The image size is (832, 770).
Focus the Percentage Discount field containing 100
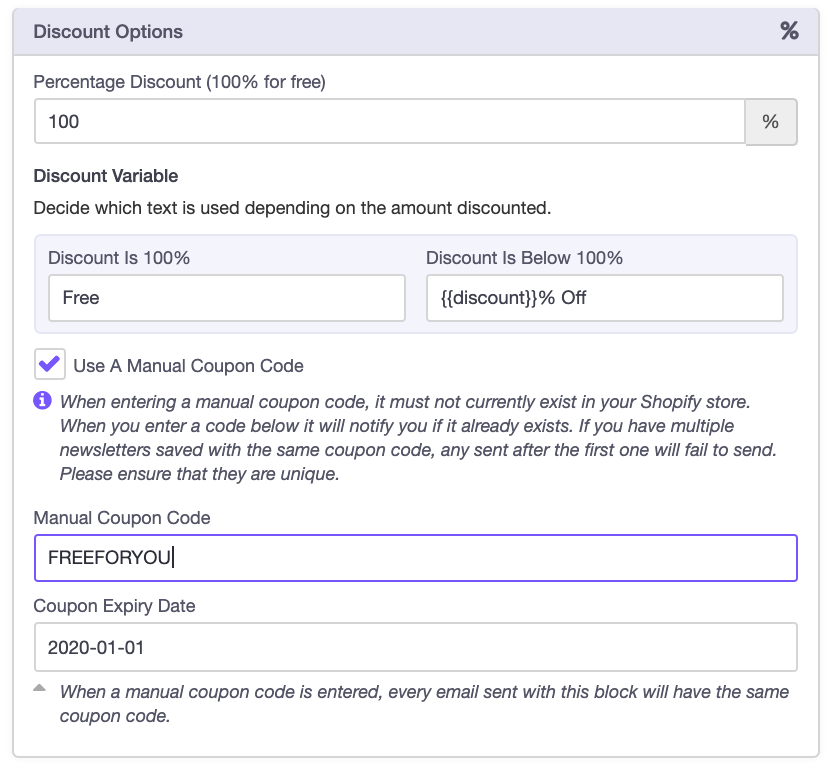390,122
